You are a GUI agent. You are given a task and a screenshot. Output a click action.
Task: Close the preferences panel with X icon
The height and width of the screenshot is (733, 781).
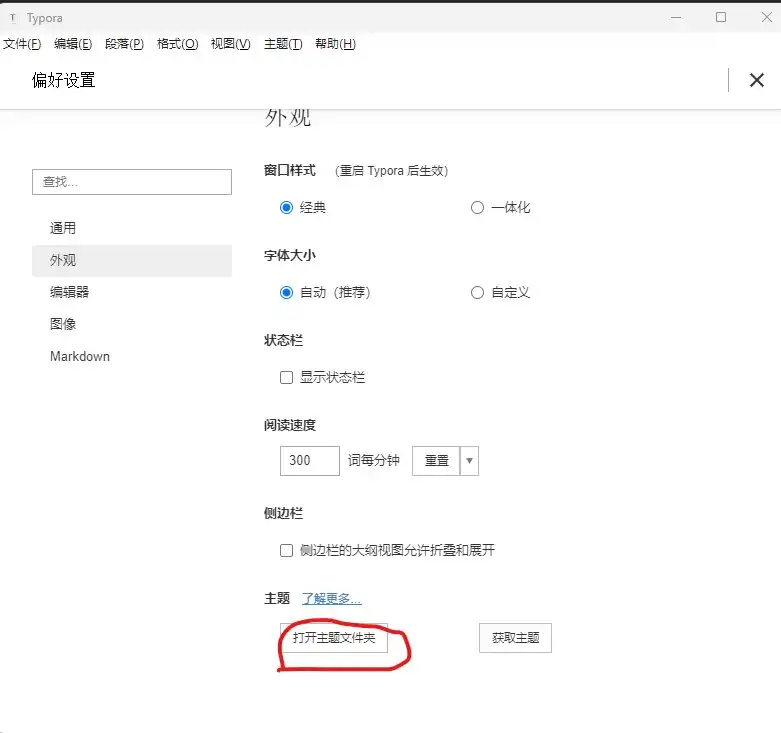click(x=757, y=81)
